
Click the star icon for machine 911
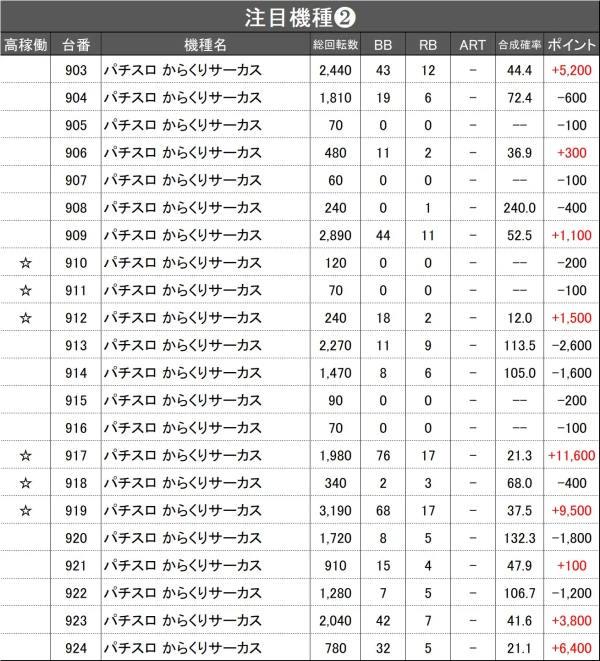(x=26, y=290)
